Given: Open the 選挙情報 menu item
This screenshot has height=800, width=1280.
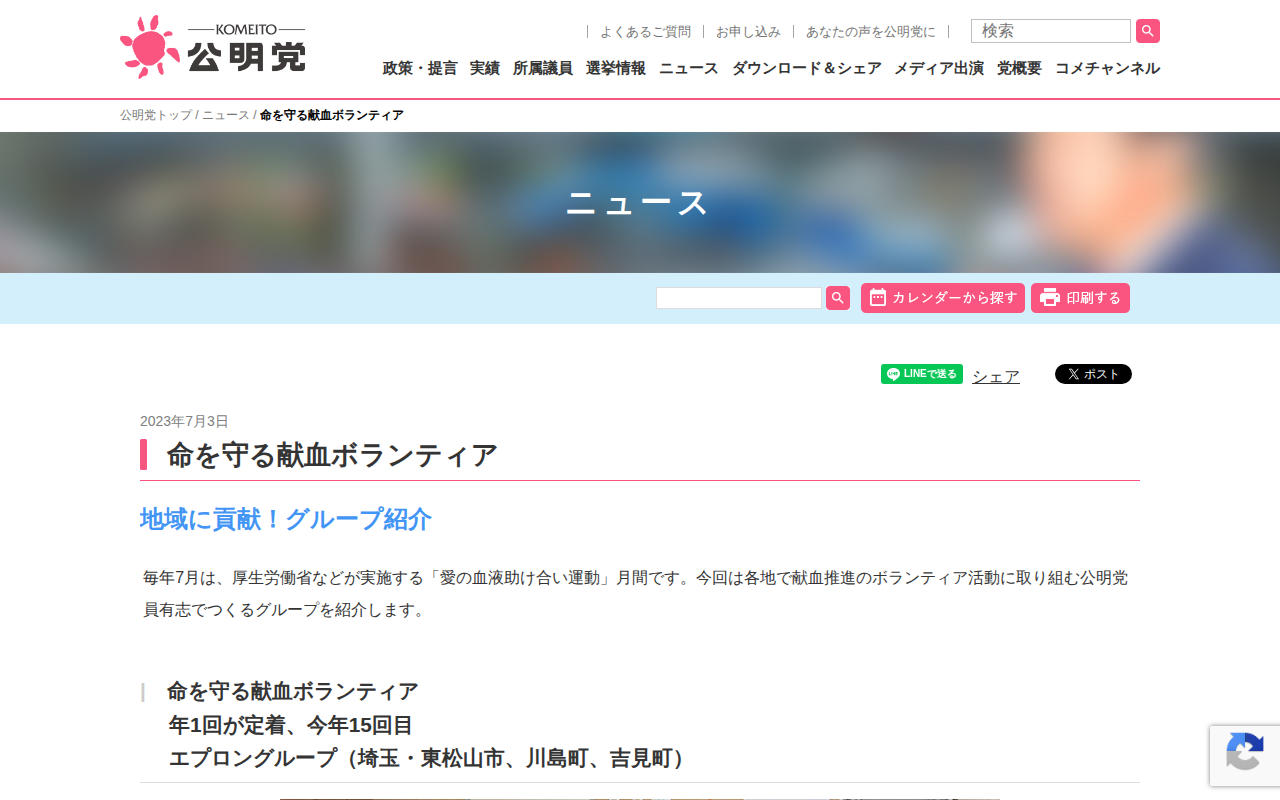Looking at the screenshot, I should [616, 68].
